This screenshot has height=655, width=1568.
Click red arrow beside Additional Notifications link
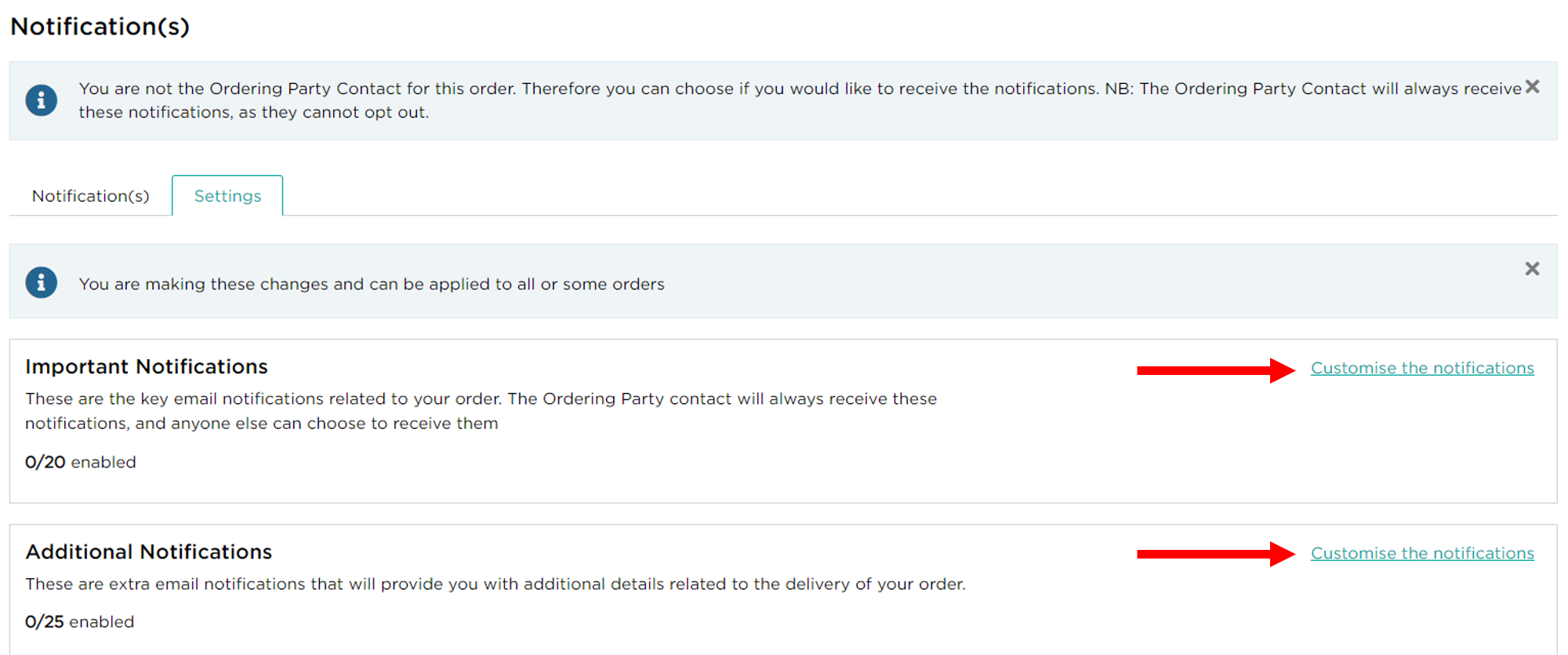coord(1215,554)
